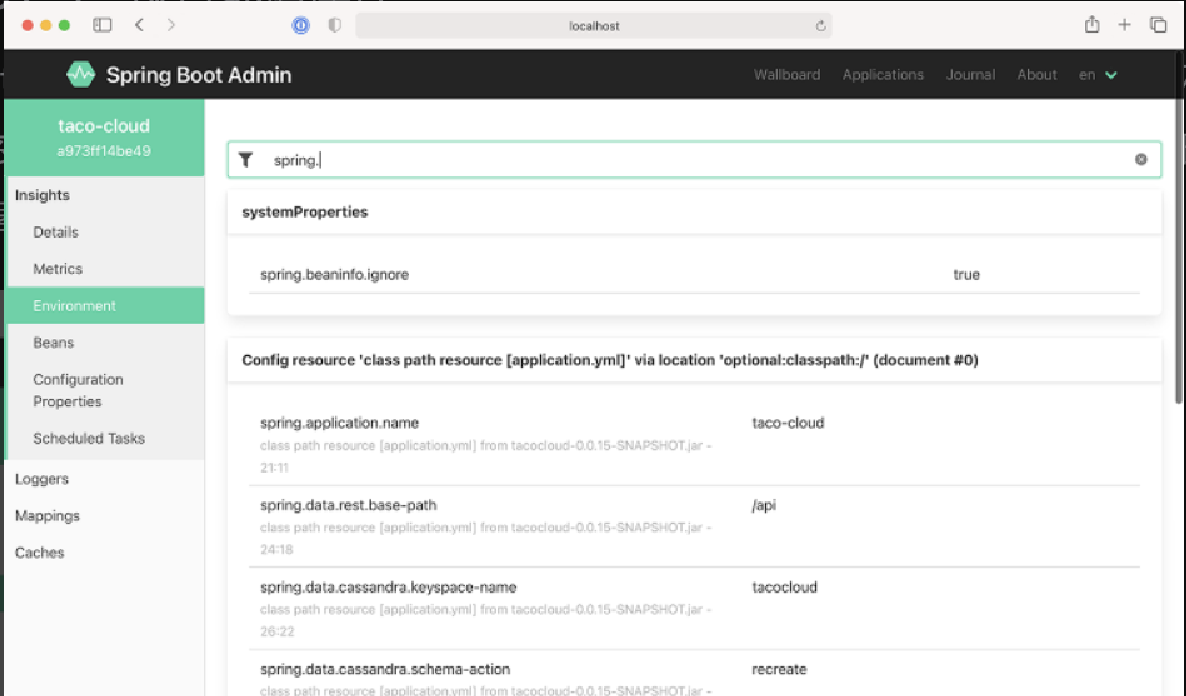
Task: Click the spring.application.name property
Action: tap(340, 423)
